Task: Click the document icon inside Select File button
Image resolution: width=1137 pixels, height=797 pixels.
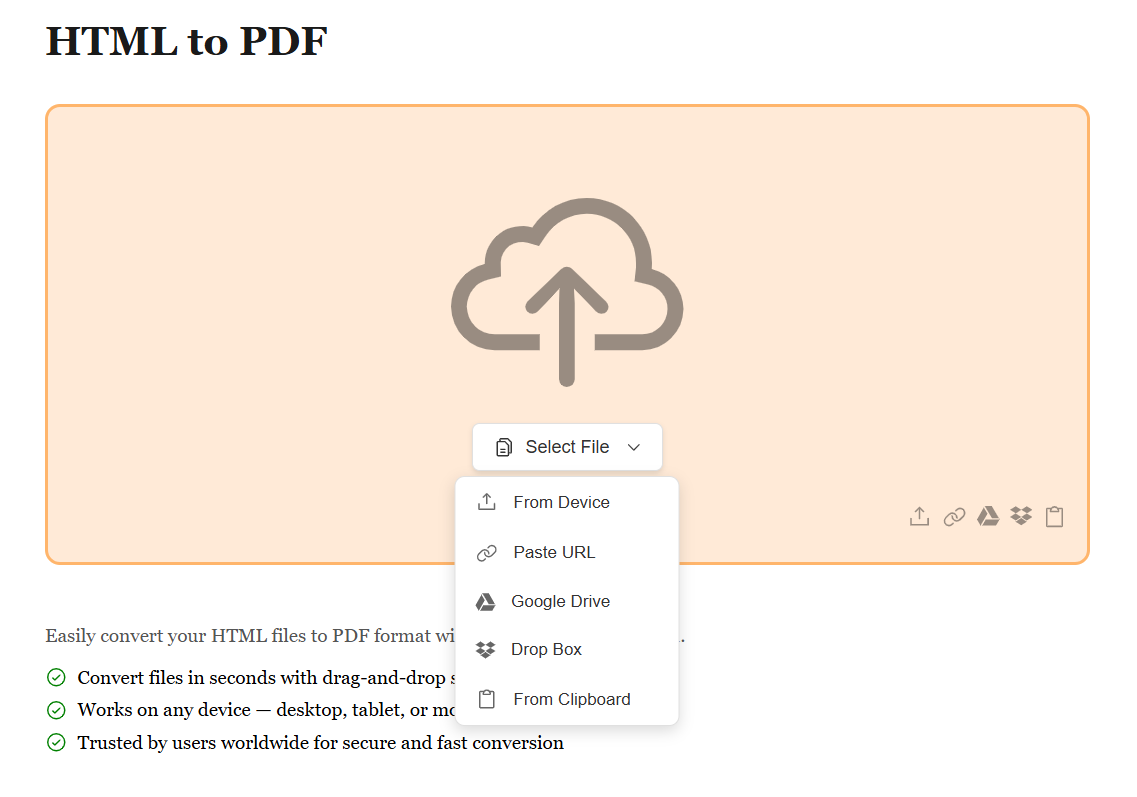Action: [x=504, y=447]
